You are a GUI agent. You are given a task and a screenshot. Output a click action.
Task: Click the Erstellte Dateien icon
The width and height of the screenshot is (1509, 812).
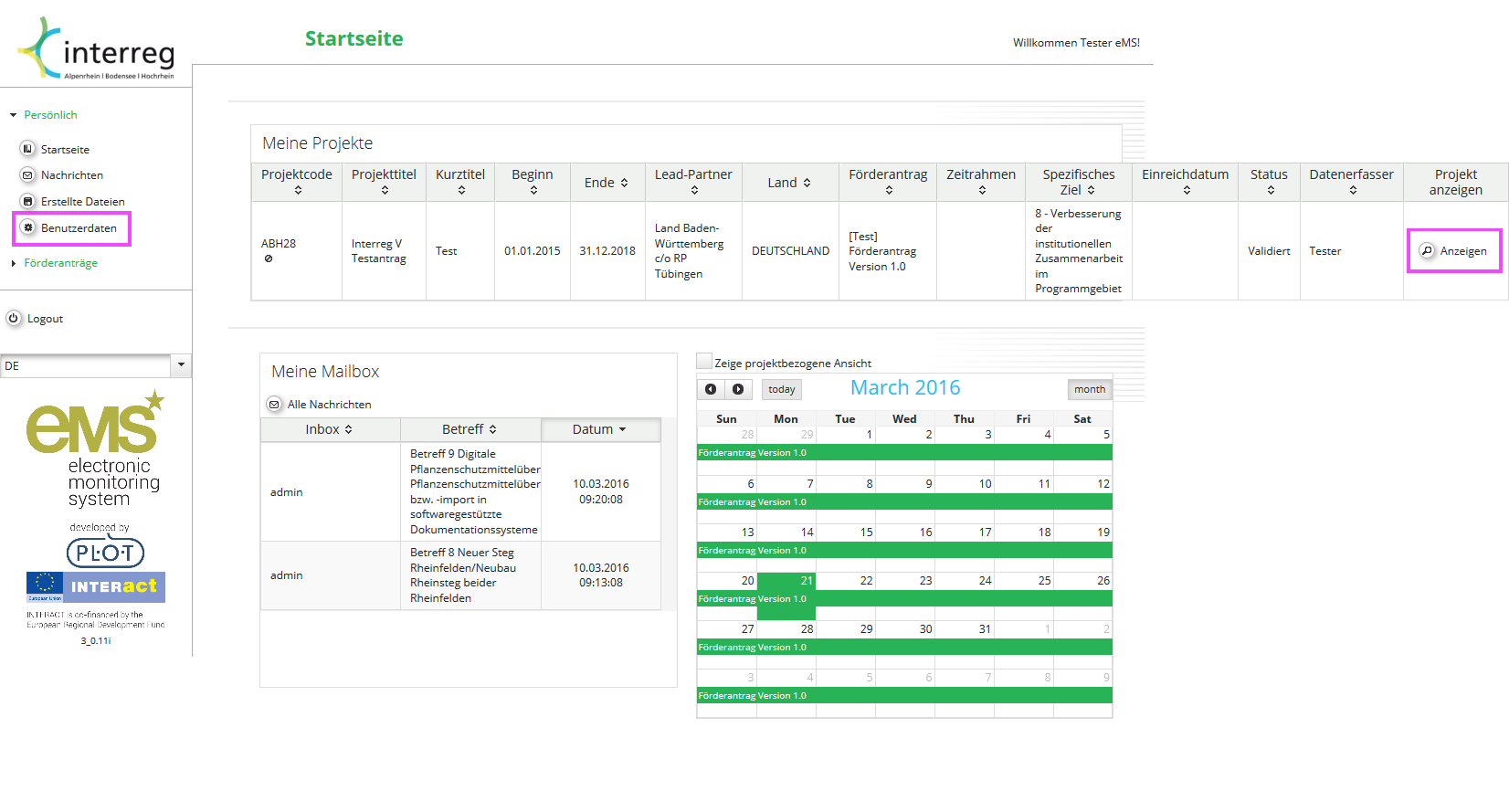(27, 201)
